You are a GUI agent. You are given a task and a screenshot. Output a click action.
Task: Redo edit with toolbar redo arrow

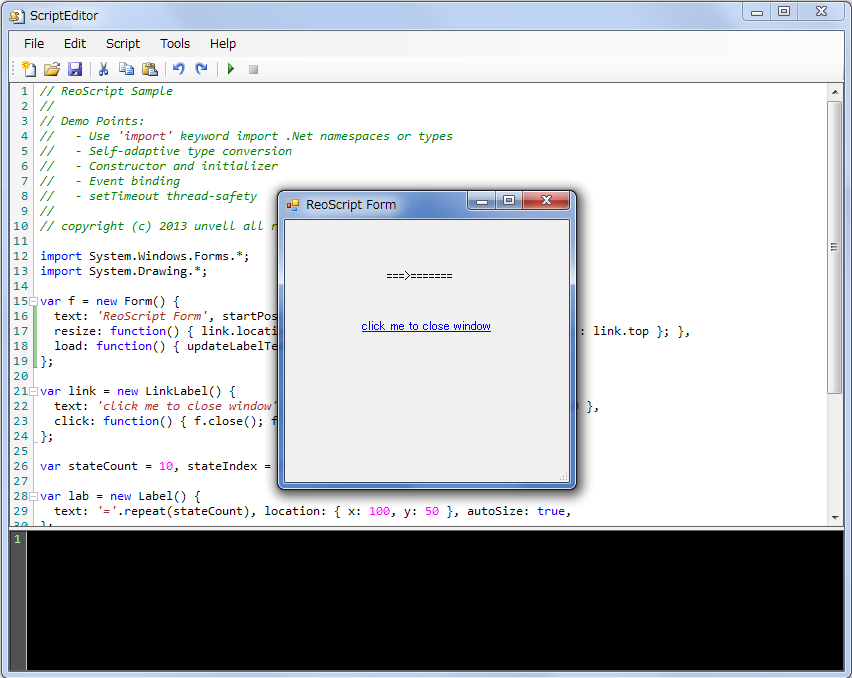(x=202, y=69)
